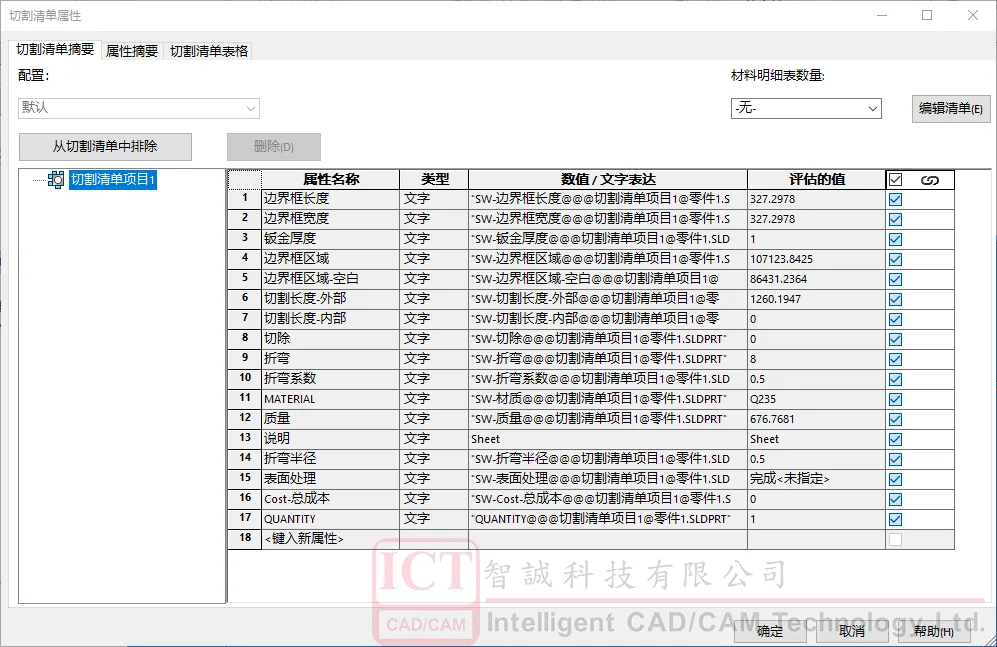The width and height of the screenshot is (997, 647).
Task: Click the 类型 cell of 边界框区域-空白 row
Action: pos(434,279)
